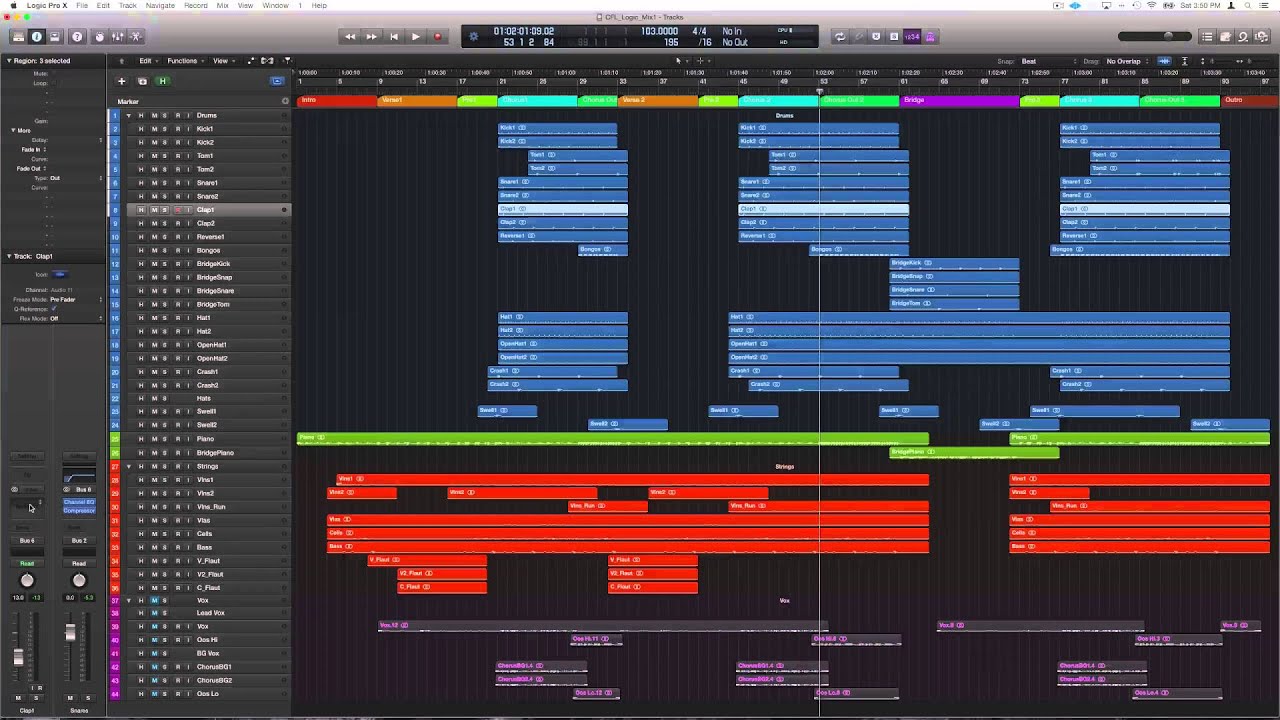The image size is (1280, 720).
Task: Toggle Cycle mode button
Action: [839, 37]
